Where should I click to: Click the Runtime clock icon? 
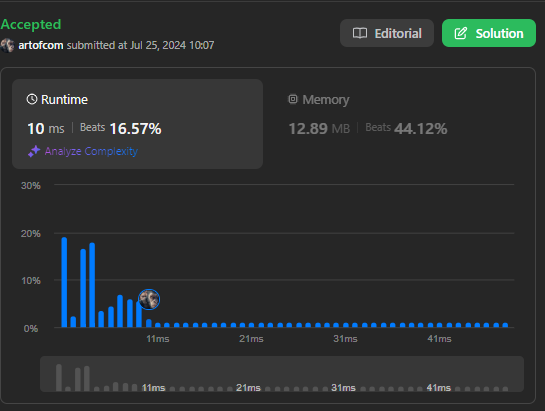32,99
